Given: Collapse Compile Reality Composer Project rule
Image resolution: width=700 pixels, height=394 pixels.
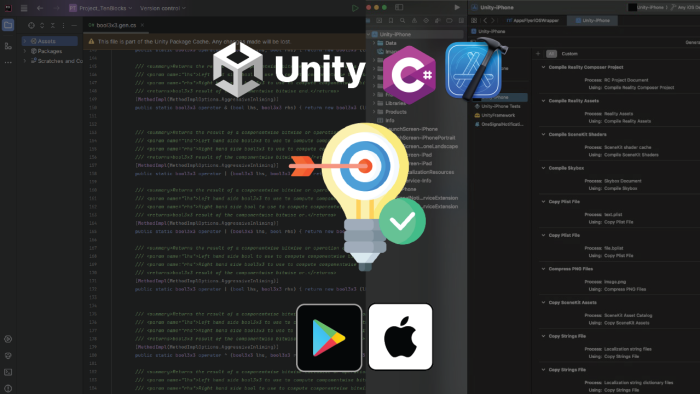Looking at the screenshot, I should 543,67.
